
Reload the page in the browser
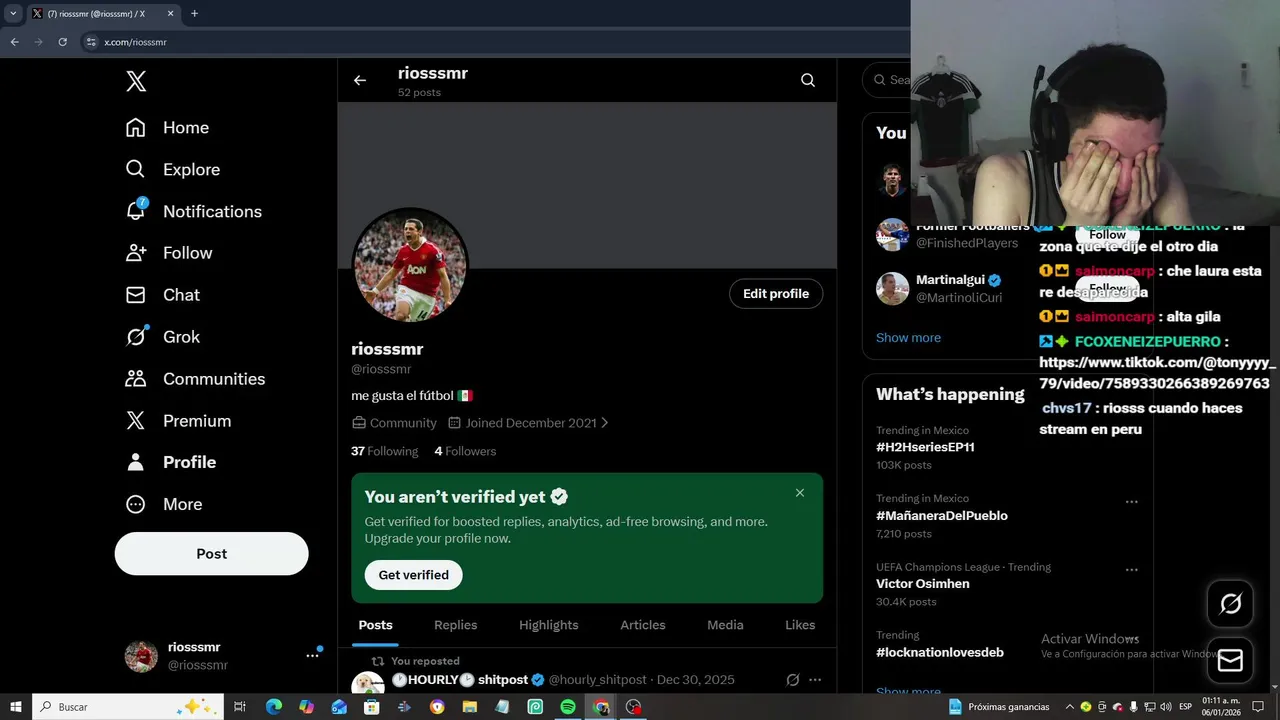(x=62, y=42)
